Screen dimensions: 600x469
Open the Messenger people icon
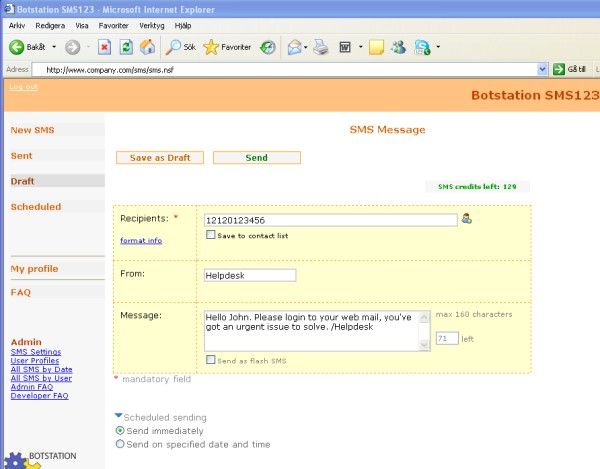tap(398, 47)
